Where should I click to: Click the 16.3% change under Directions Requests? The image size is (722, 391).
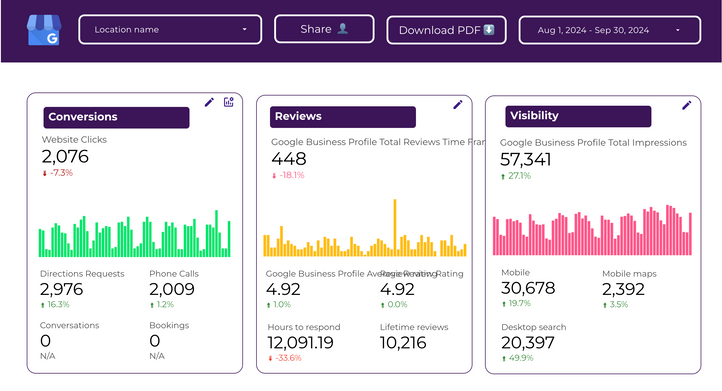pos(55,304)
